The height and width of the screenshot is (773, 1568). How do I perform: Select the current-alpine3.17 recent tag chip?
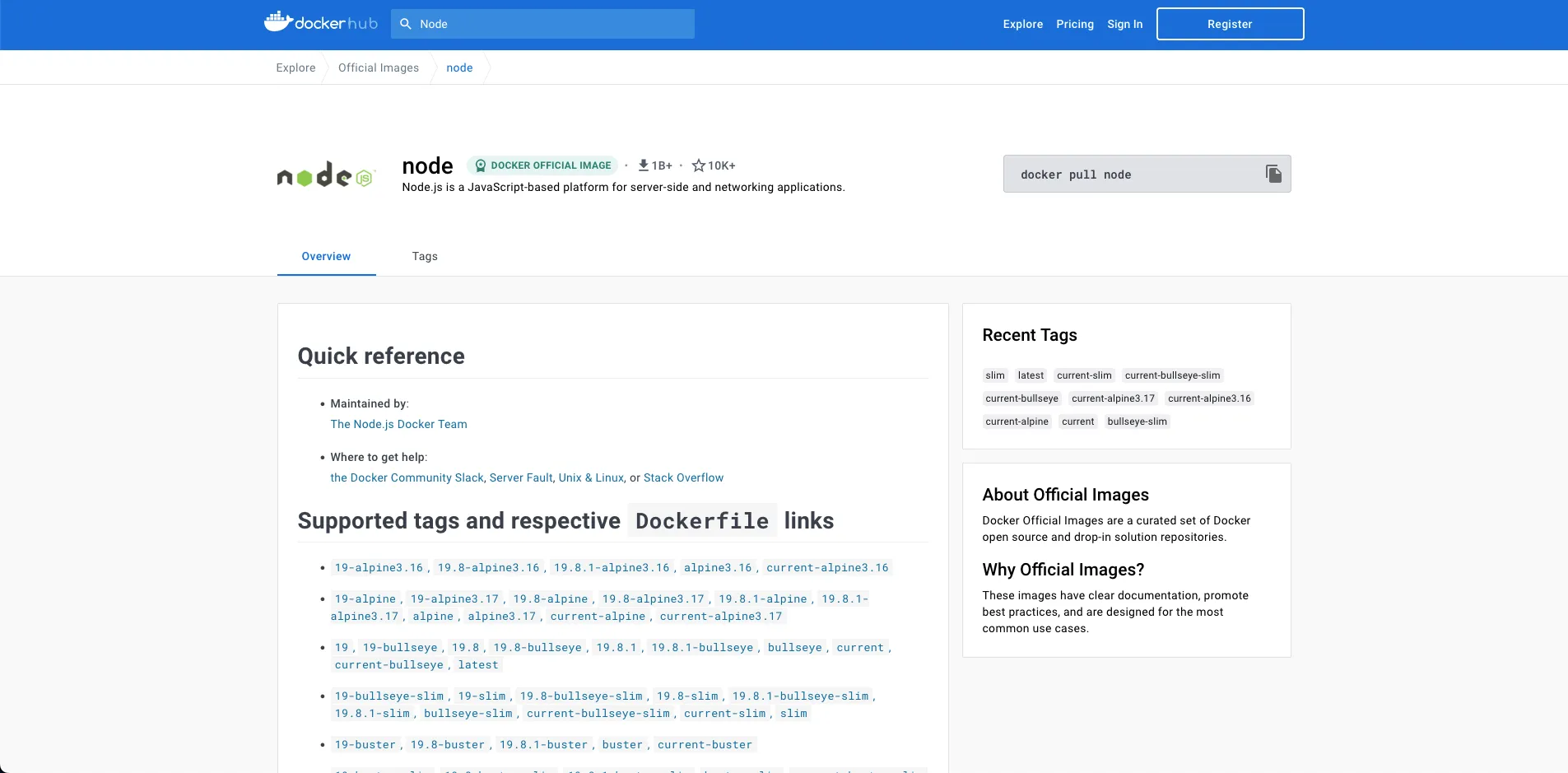(1113, 398)
